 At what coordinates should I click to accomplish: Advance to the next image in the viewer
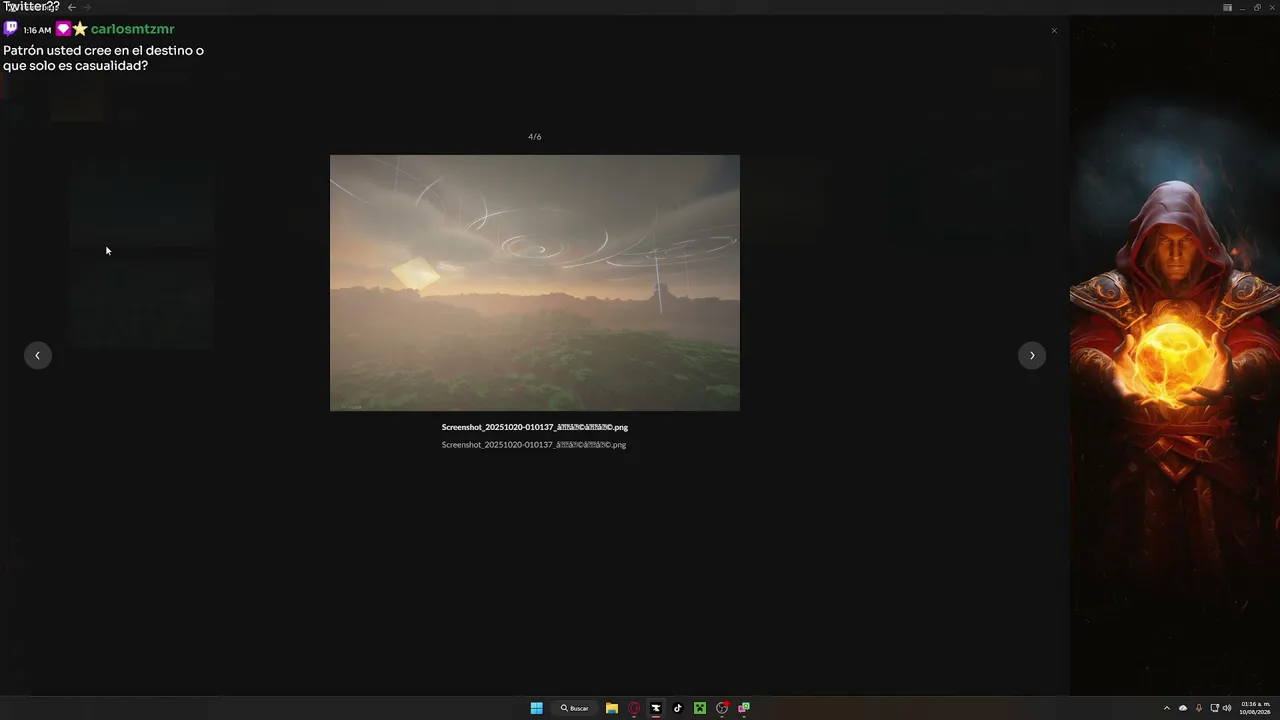[x=1032, y=355]
